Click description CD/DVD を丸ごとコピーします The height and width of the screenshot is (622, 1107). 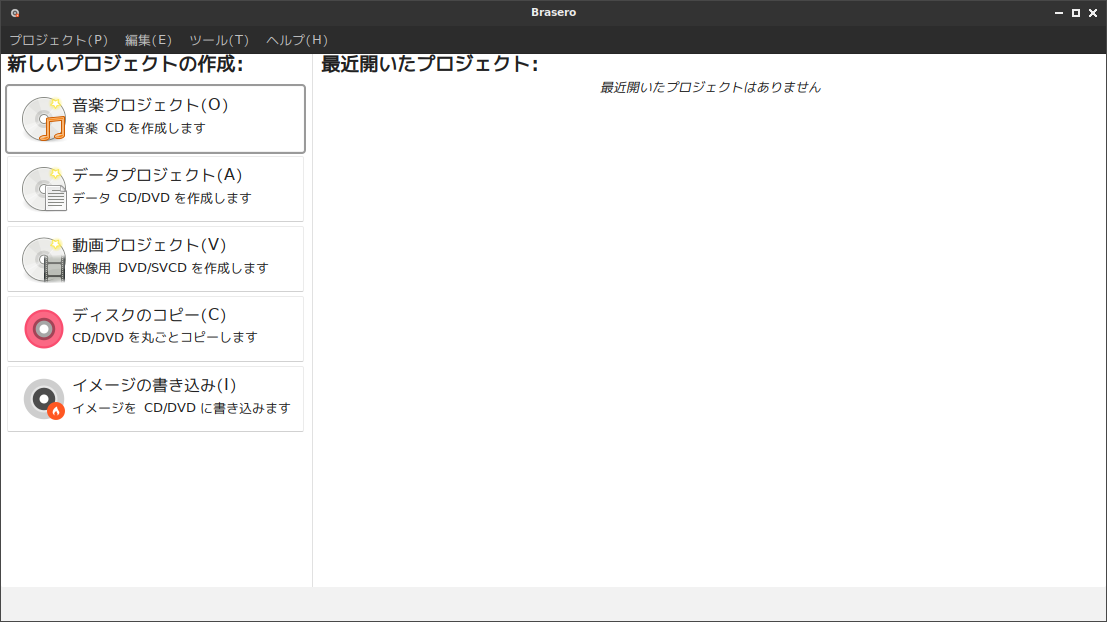(x=164, y=337)
